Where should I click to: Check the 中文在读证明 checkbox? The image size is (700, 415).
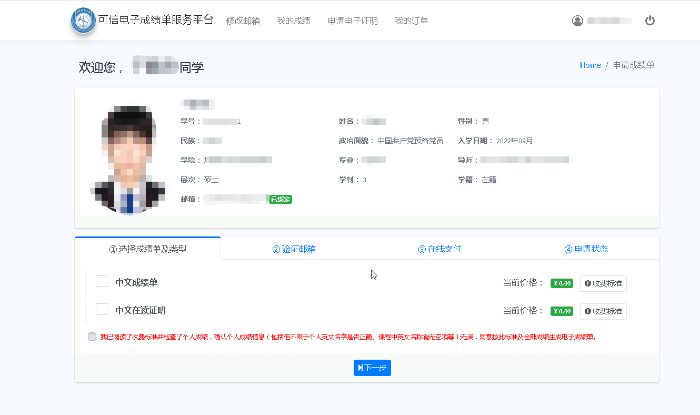[x=102, y=310]
